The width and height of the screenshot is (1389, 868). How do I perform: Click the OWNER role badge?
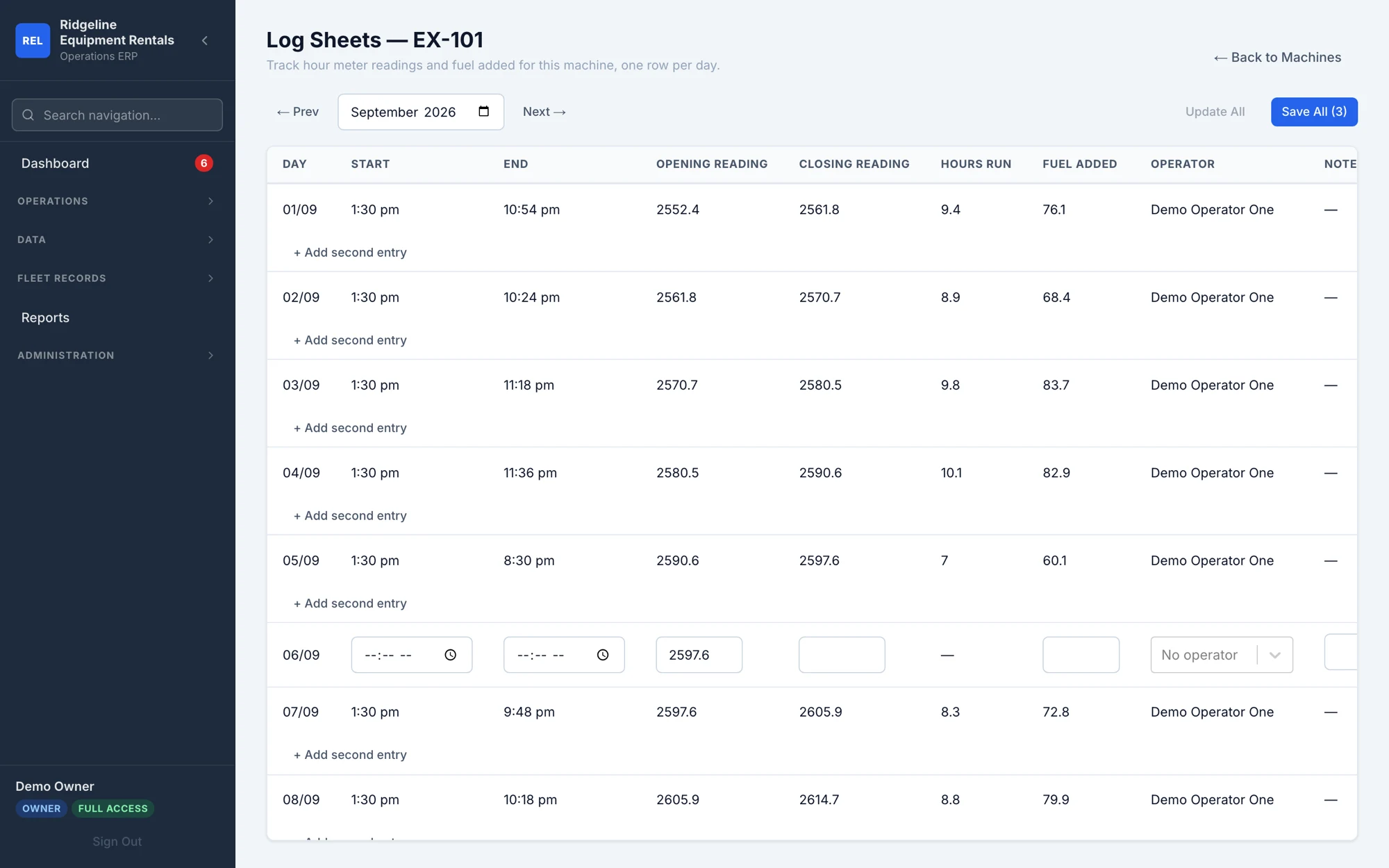pyautogui.click(x=41, y=809)
